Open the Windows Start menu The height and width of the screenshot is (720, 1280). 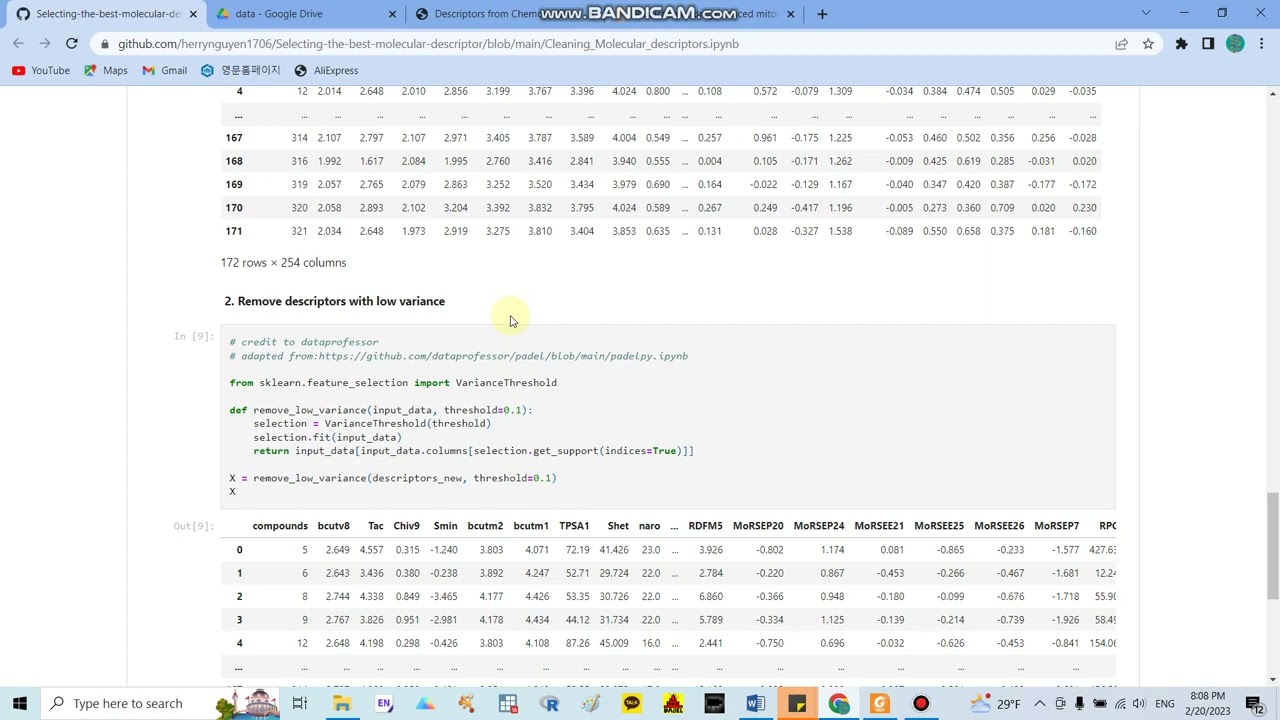19,703
